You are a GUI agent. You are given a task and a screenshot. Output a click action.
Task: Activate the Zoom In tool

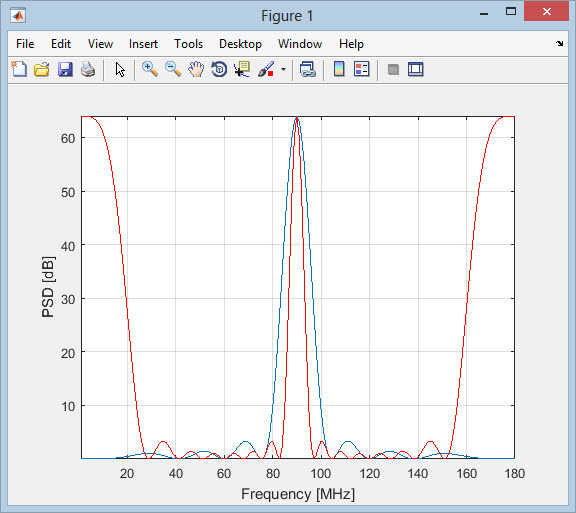[x=150, y=69]
